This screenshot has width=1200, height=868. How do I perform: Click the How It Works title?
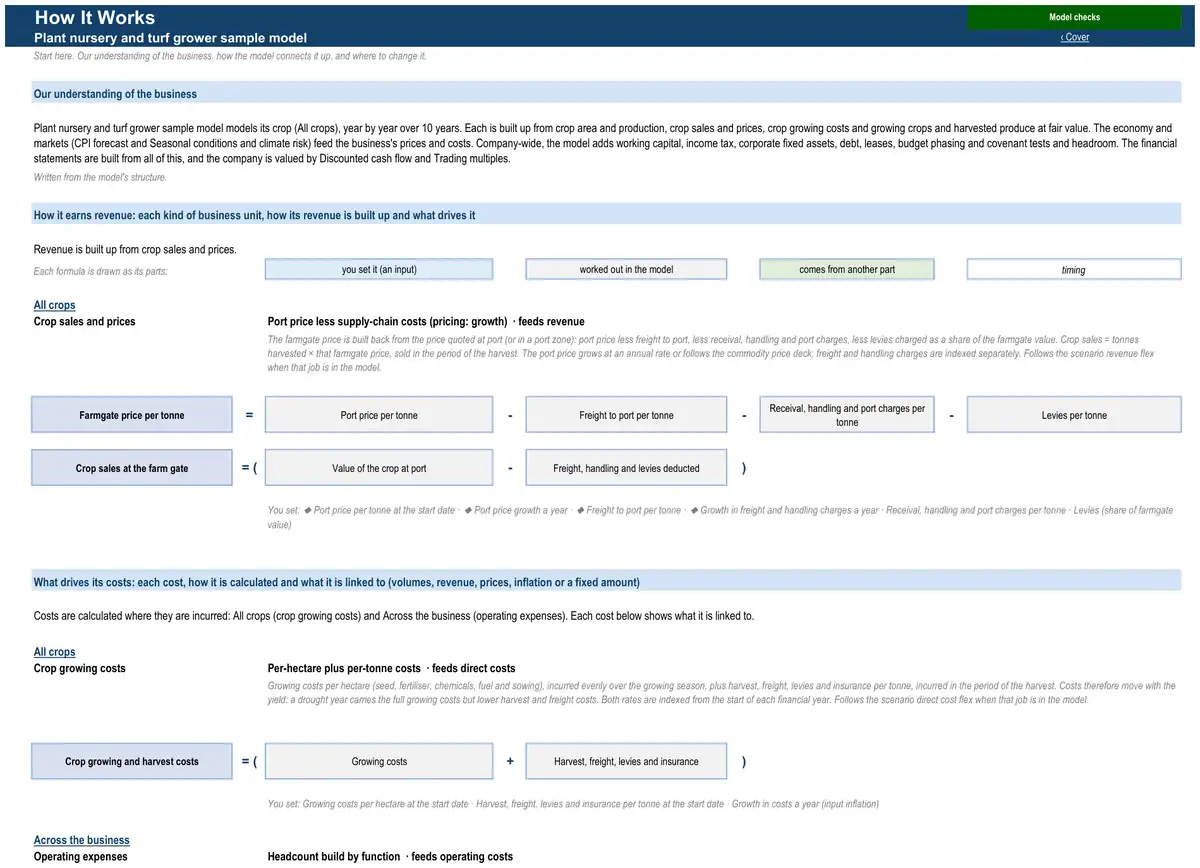[x=95, y=17]
